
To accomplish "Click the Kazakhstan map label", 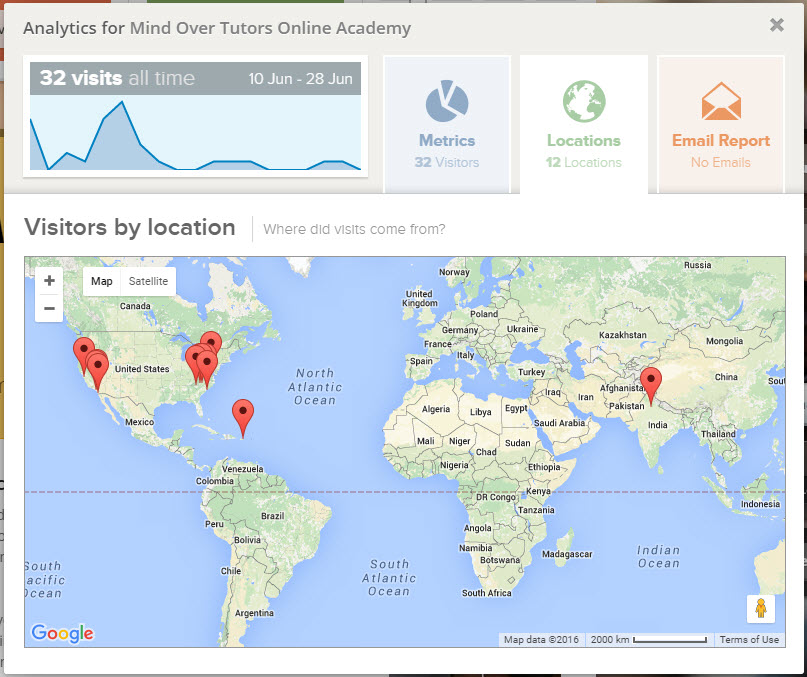I will pos(622,335).
